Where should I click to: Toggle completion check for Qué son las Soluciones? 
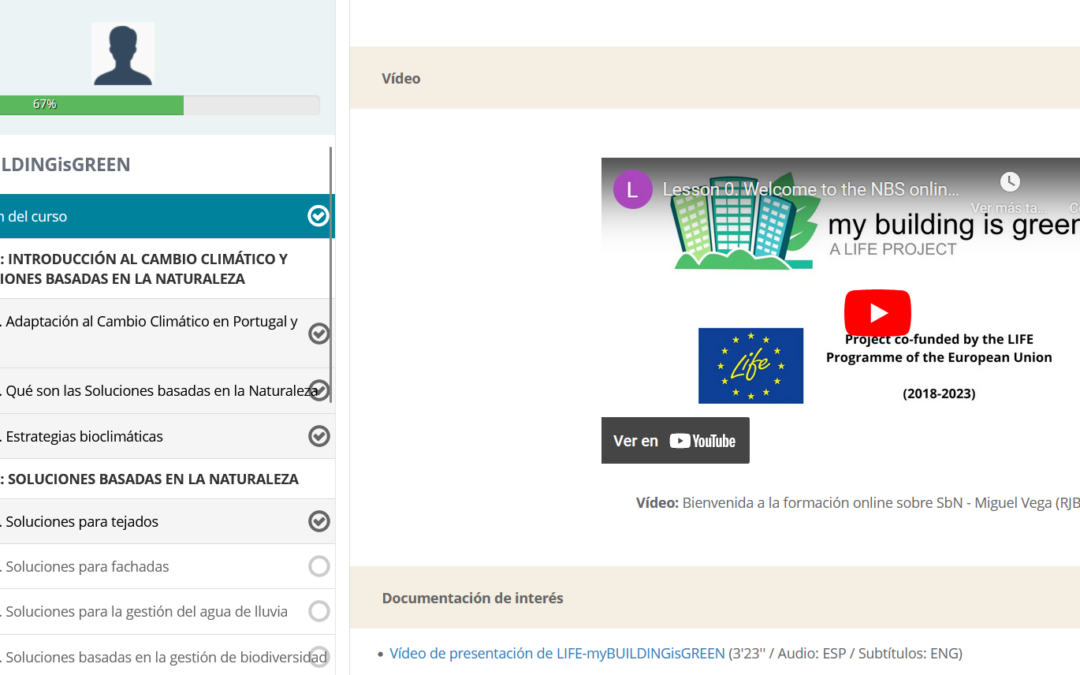point(319,390)
